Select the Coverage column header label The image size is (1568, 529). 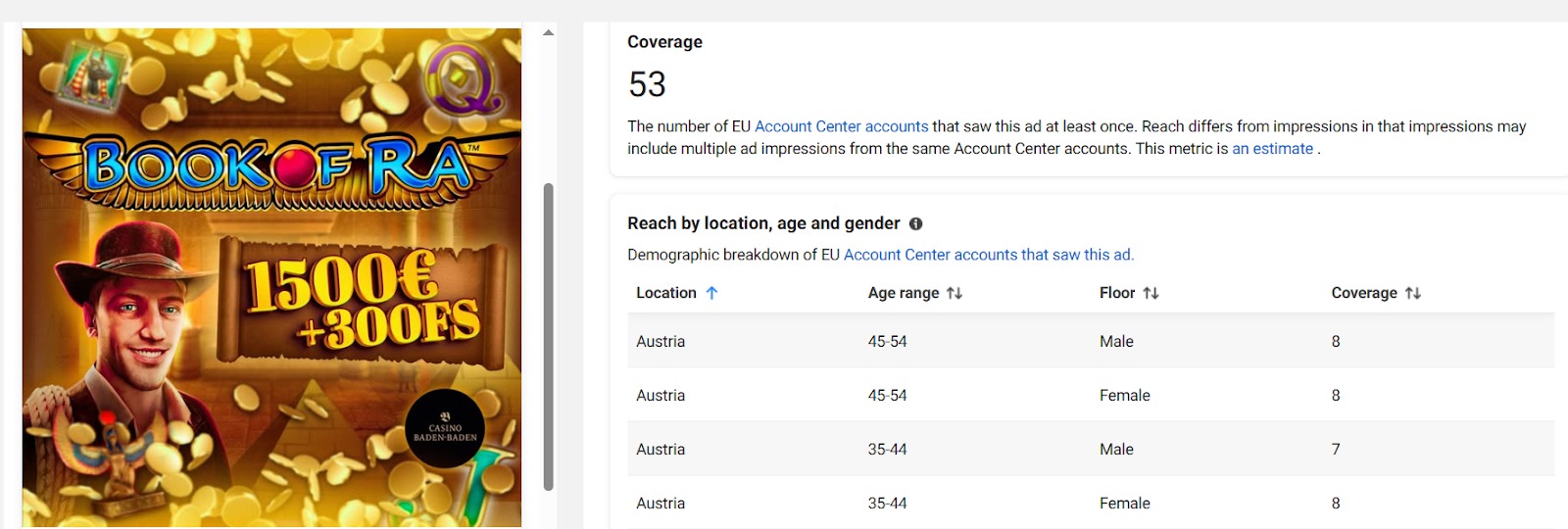[x=1363, y=293]
